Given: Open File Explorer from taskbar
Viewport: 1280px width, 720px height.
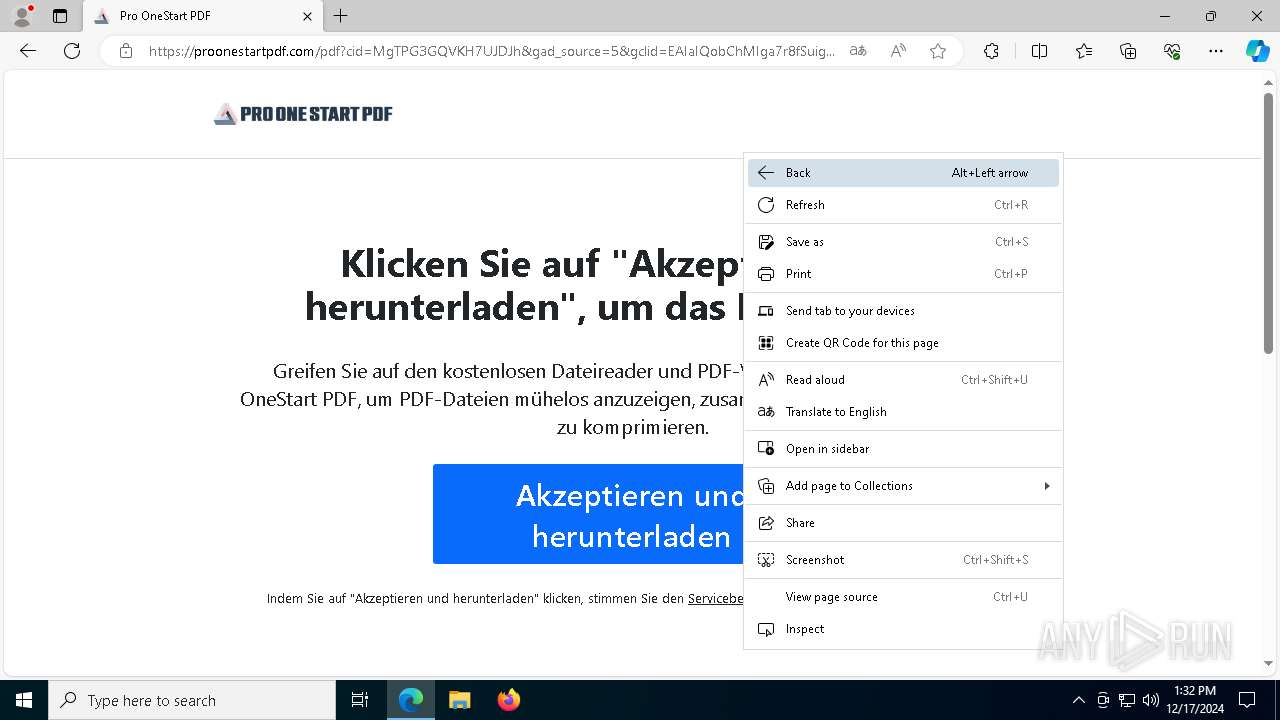Looking at the screenshot, I should (x=459, y=700).
